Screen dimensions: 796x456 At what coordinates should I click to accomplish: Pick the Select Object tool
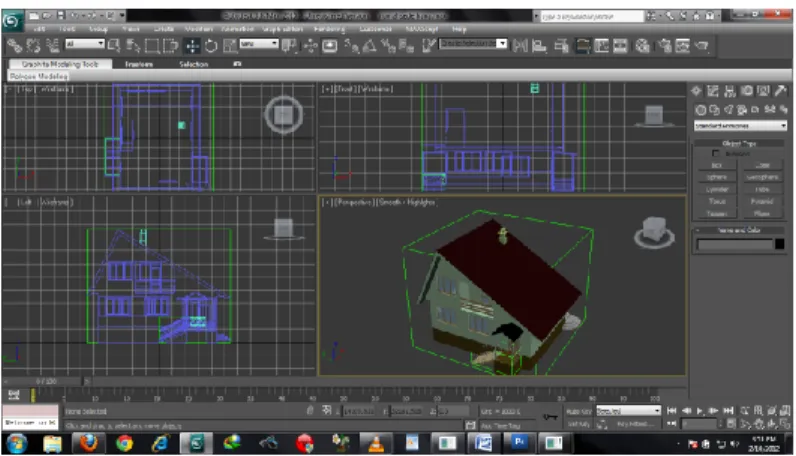(x=114, y=46)
